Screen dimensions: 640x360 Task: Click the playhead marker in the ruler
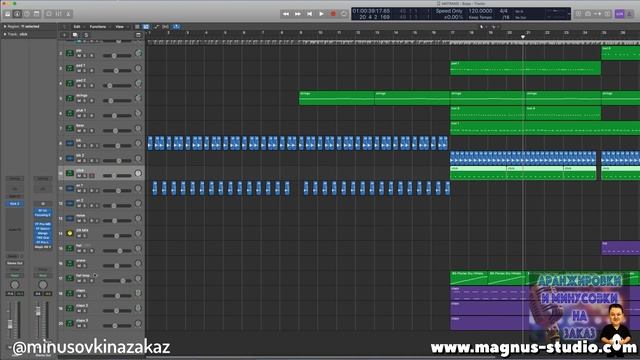(x=523, y=37)
